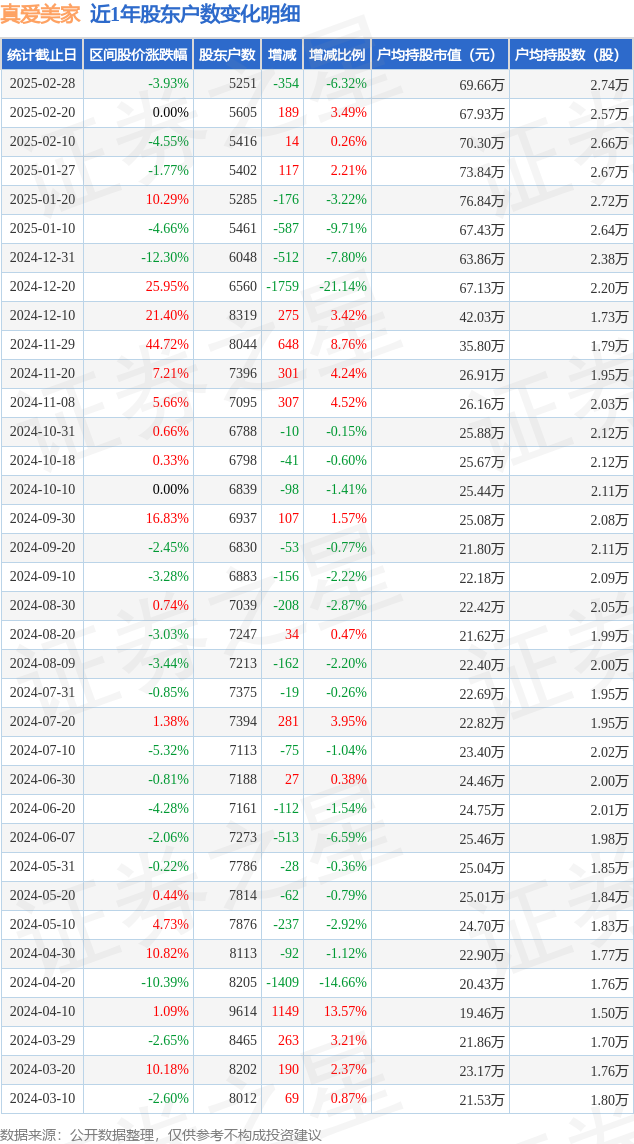Click the 区间股价涨跌幅 column header
Screen dimensions: 634x1144
[x=139, y=55]
